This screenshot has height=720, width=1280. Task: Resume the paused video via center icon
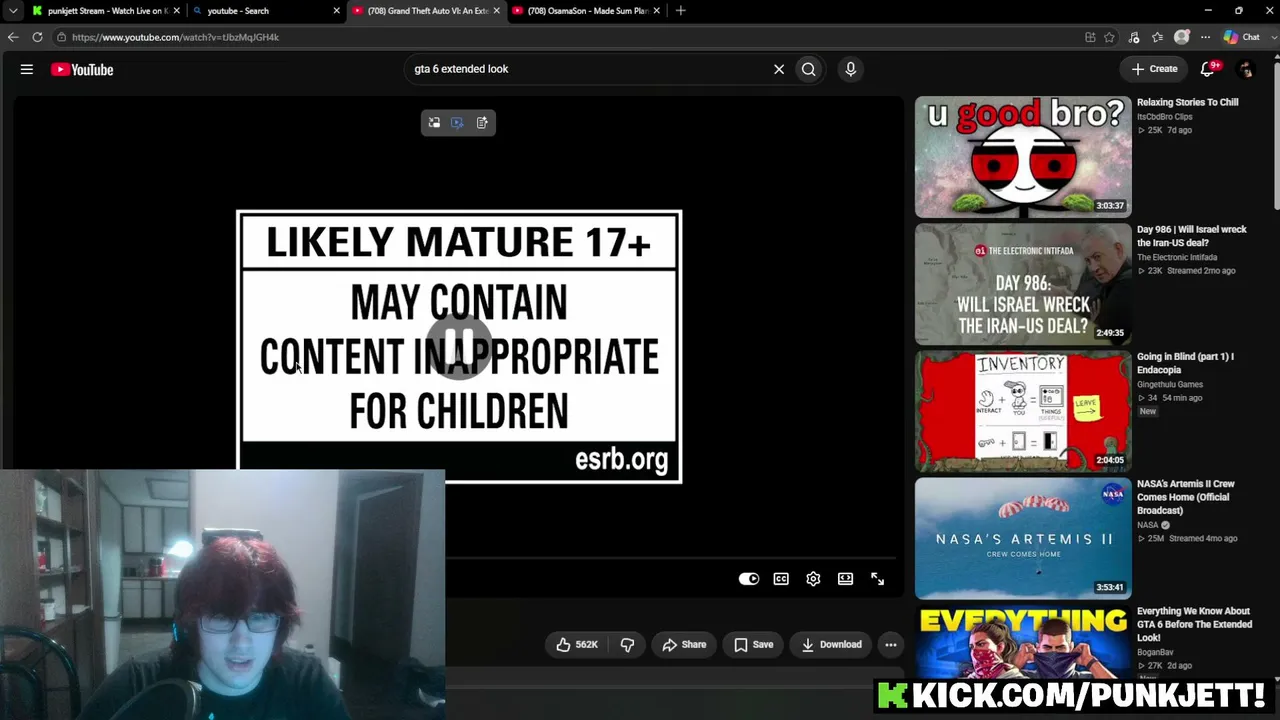pyautogui.click(x=459, y=346)
